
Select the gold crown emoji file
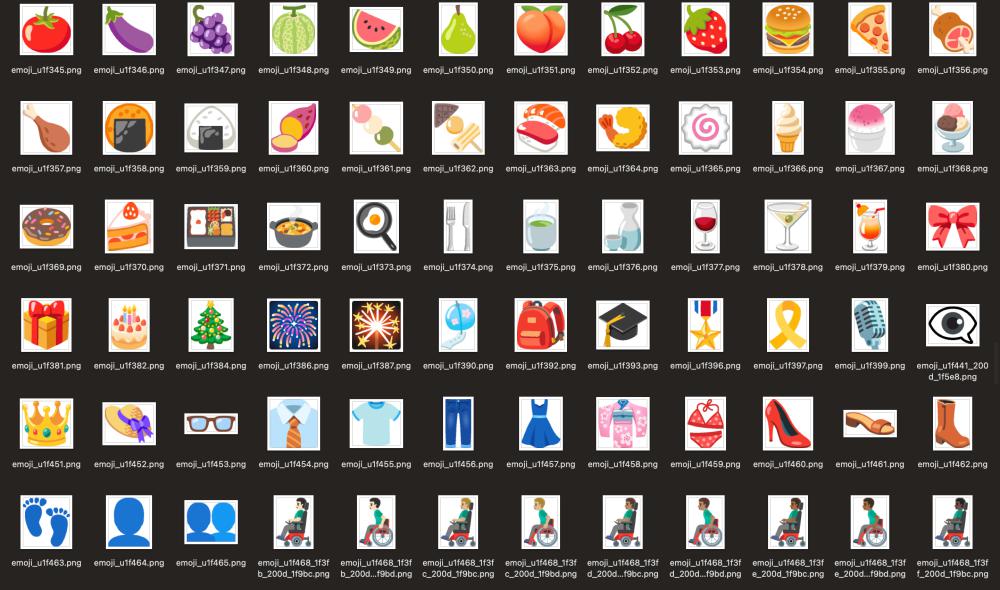46,423
